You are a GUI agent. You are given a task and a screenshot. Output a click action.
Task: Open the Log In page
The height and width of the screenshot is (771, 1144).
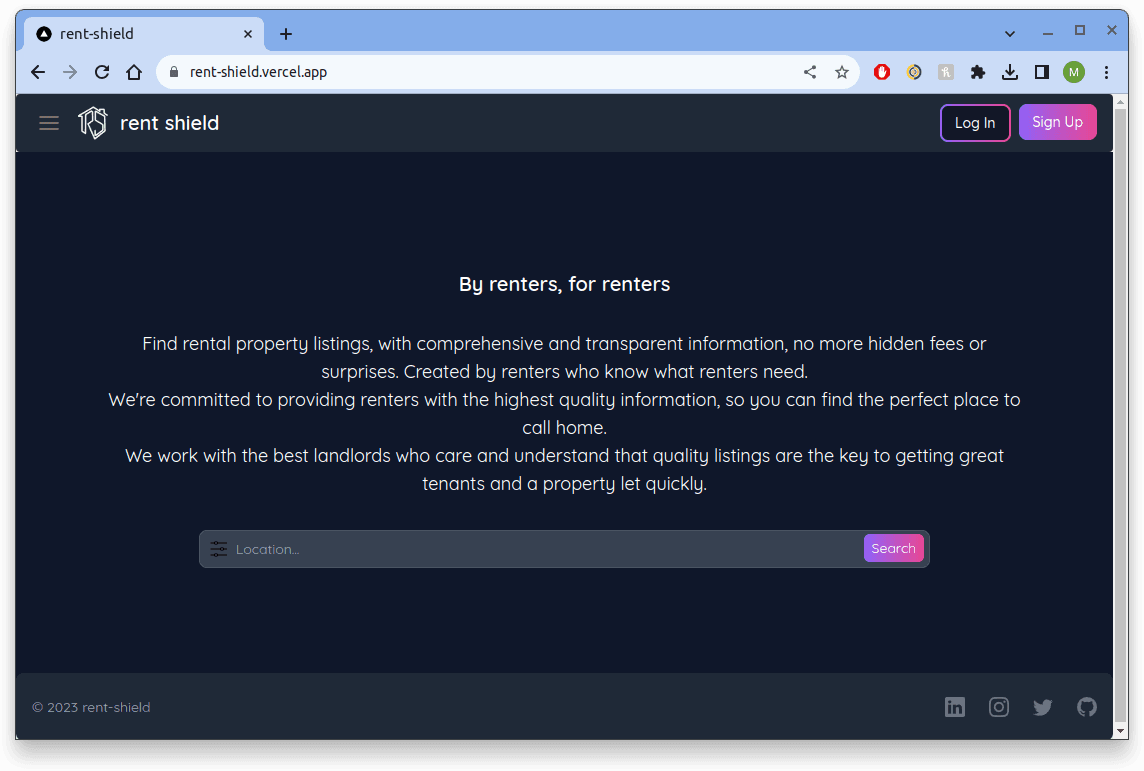975,123
